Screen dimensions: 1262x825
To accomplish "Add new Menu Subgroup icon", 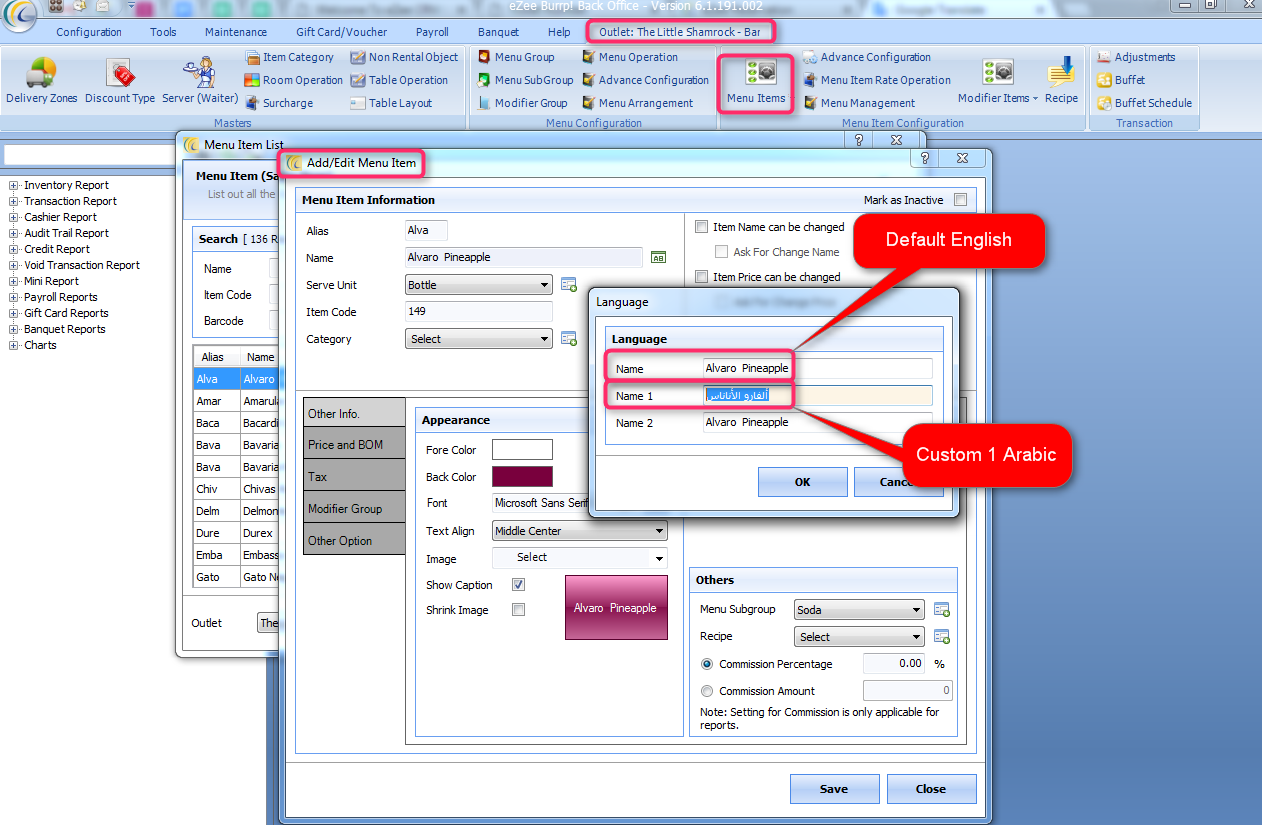I will click(x=941, y=609).
